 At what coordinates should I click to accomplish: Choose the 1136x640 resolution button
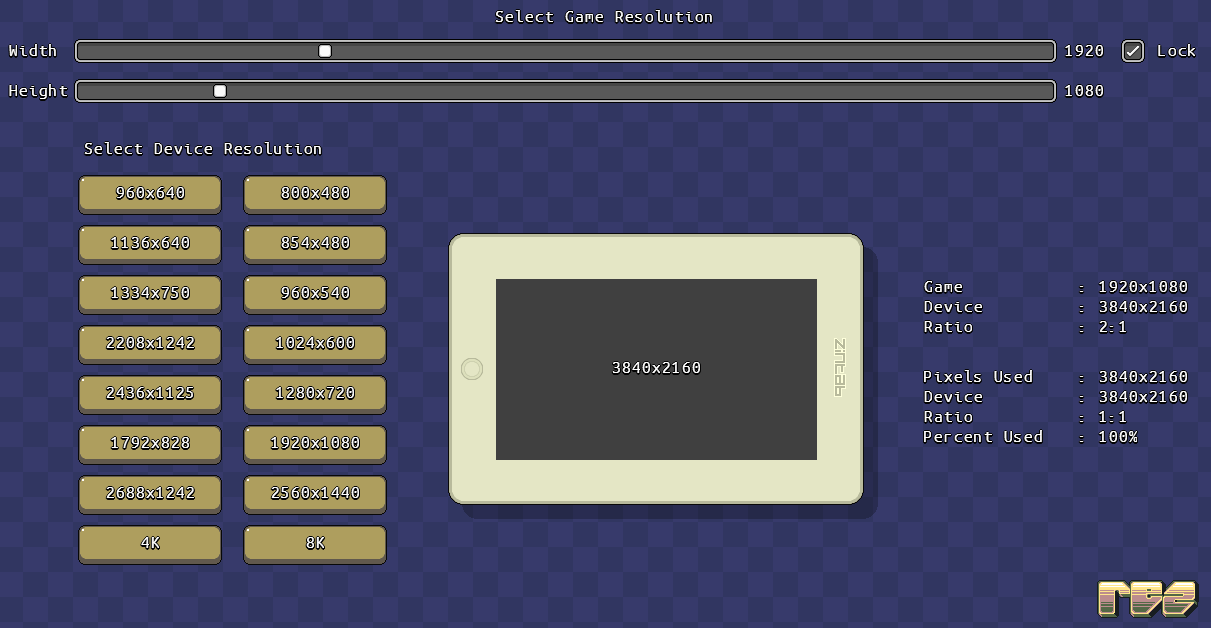pyautogui.click(x=150, y=244)
